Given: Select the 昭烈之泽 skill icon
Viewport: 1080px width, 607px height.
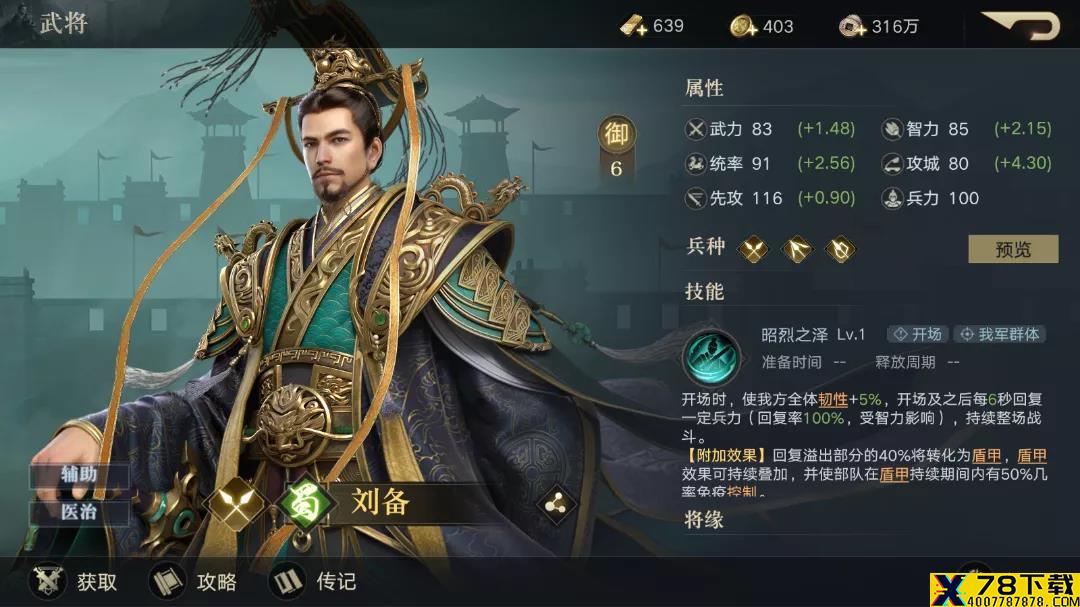Looking at the screenshot, I should coord(711,356).
